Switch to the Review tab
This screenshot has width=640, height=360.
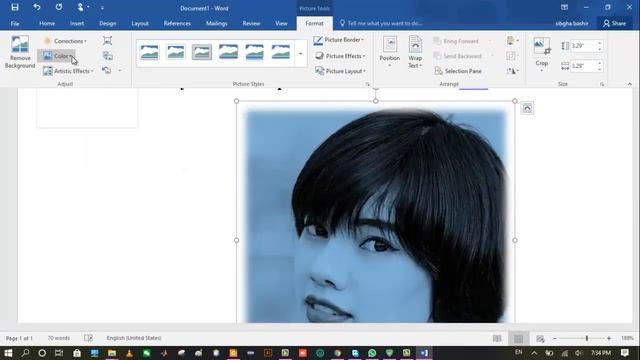click(x=251, y=24)
